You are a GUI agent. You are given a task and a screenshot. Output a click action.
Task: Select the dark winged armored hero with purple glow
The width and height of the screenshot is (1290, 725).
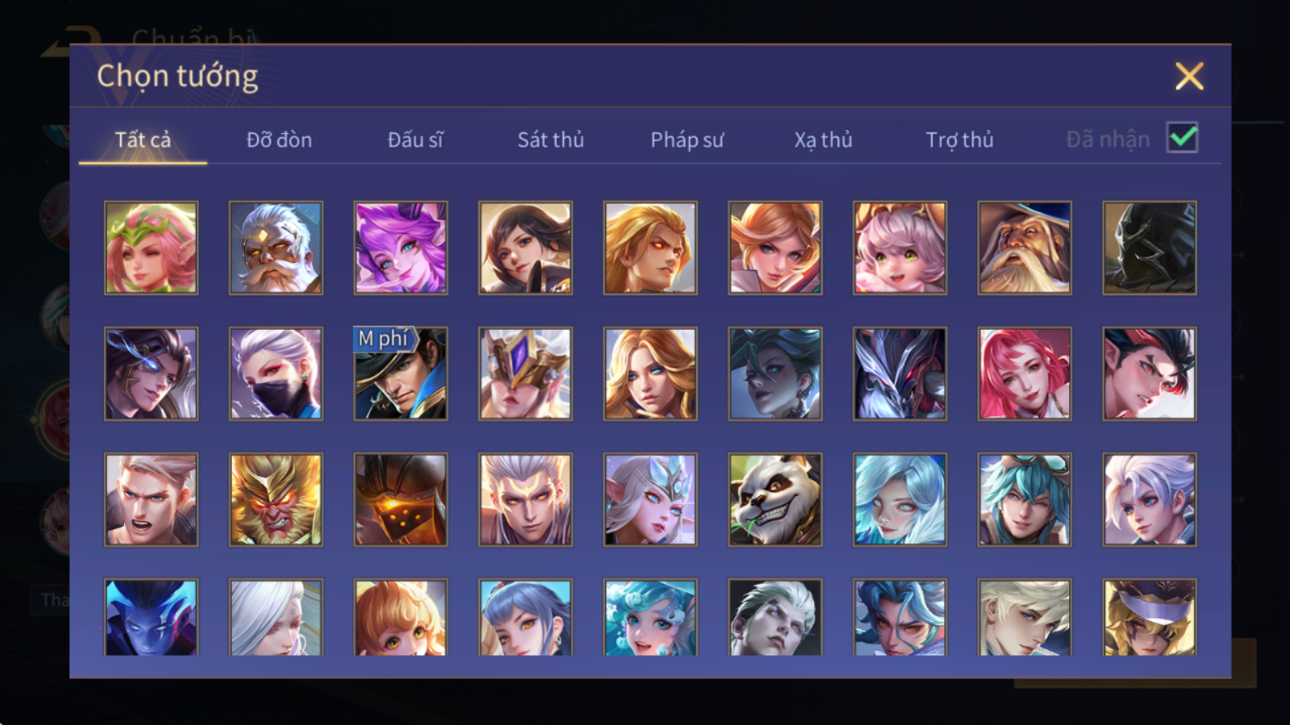coord(899,374)
